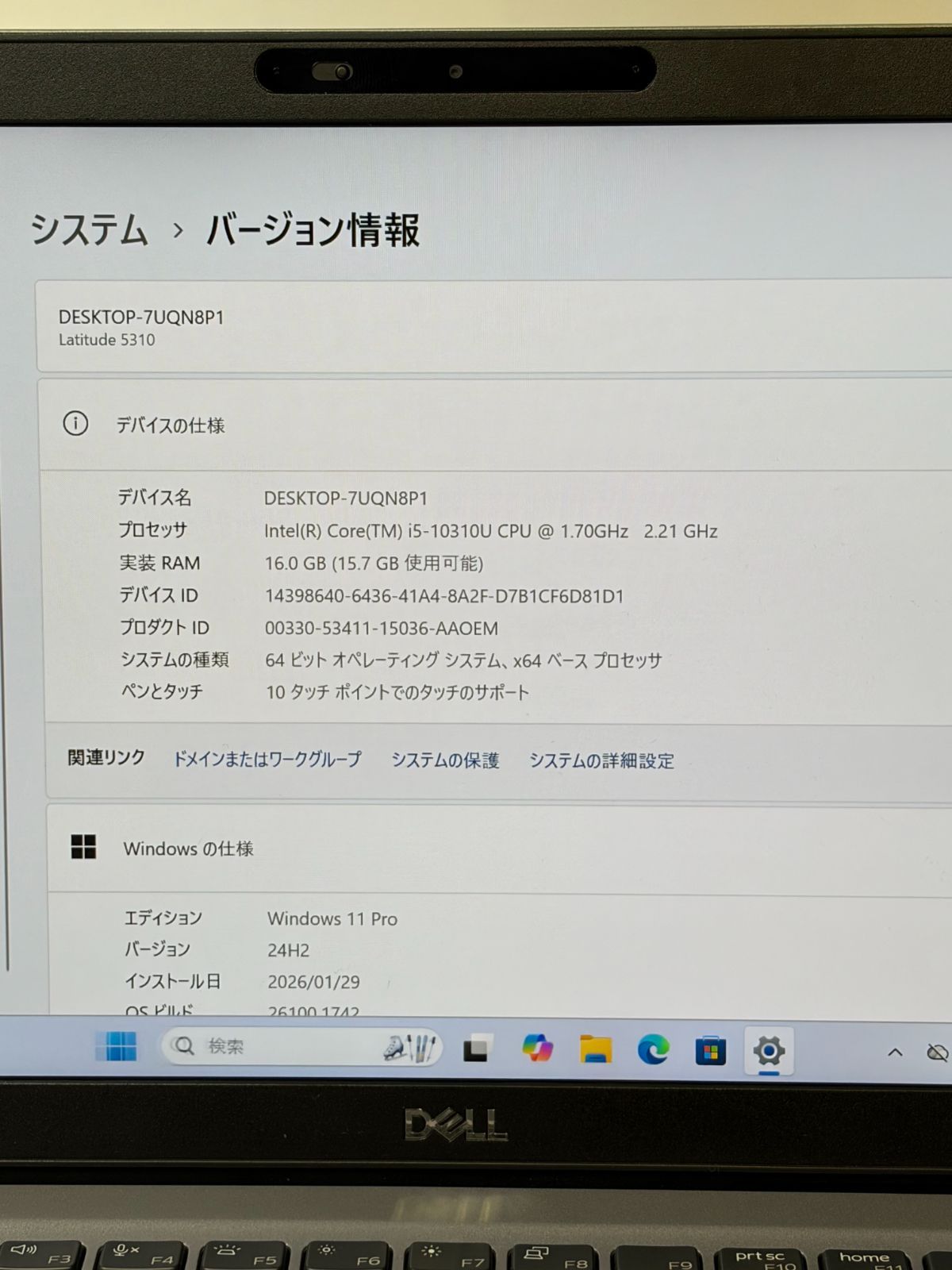Click the info icon beside デバイスの仕様

(x=75, y=424)
